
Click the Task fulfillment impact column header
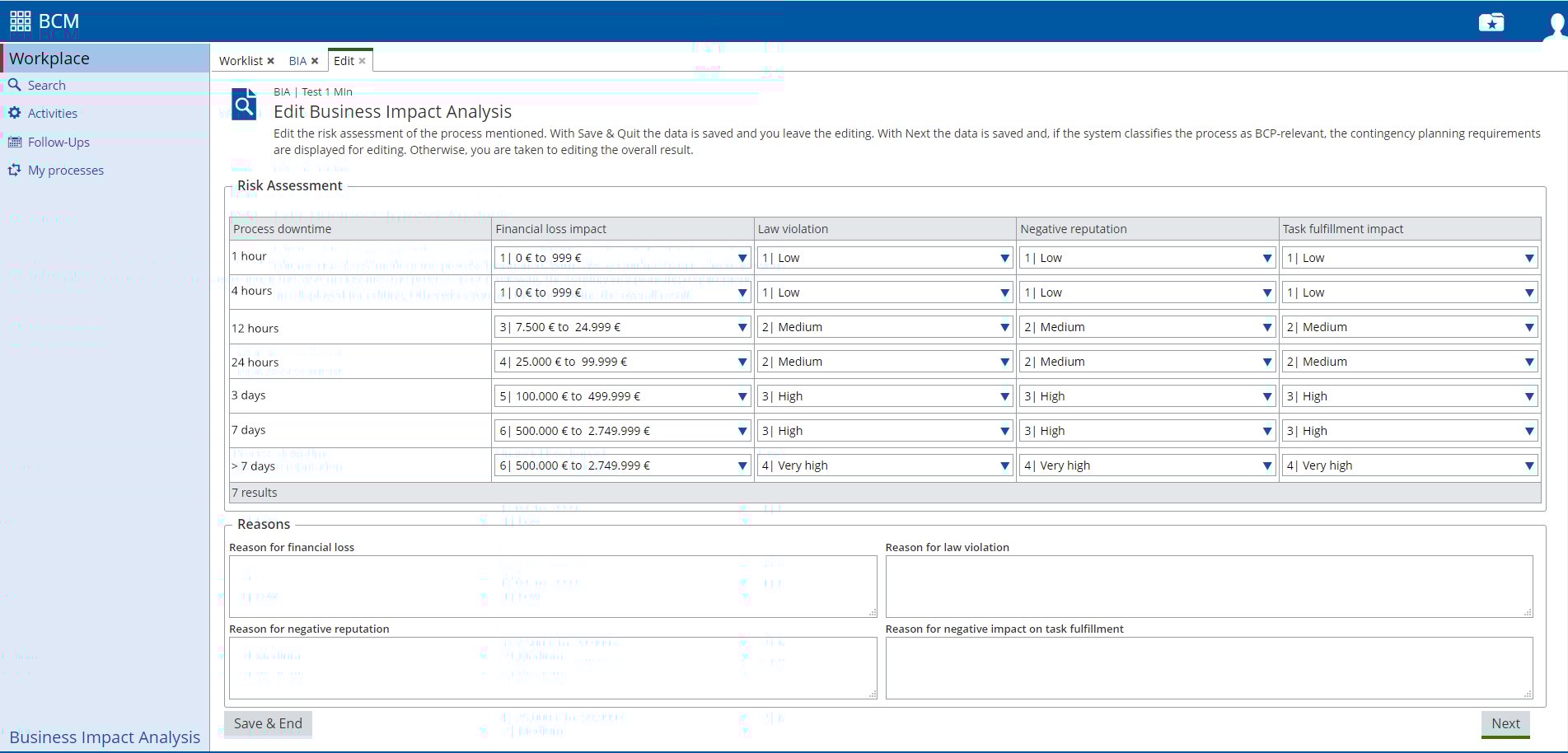coord(1410,229)
